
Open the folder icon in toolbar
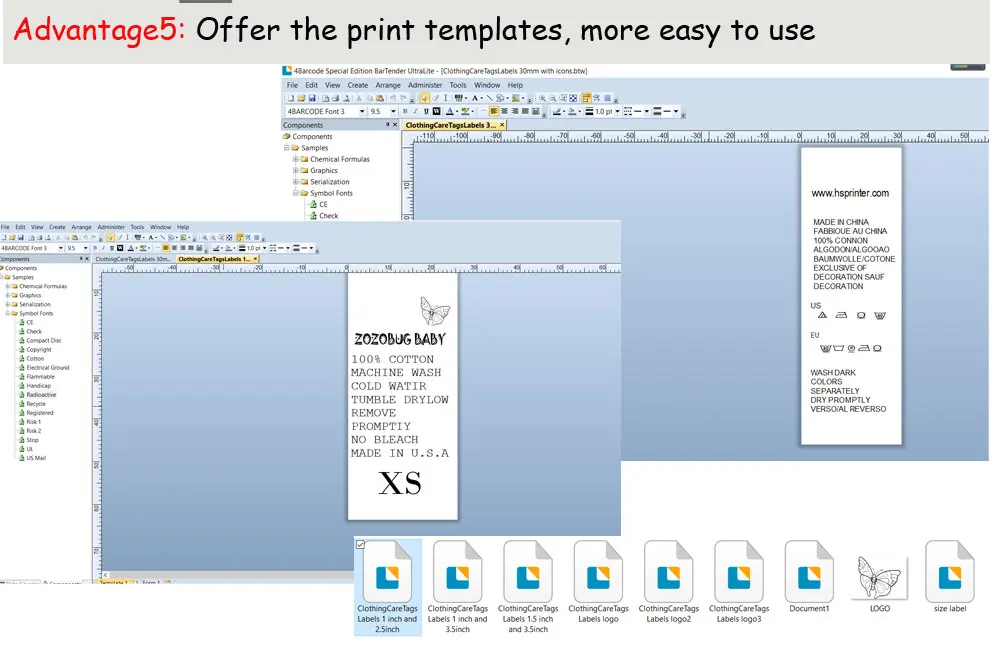[301, 98]
